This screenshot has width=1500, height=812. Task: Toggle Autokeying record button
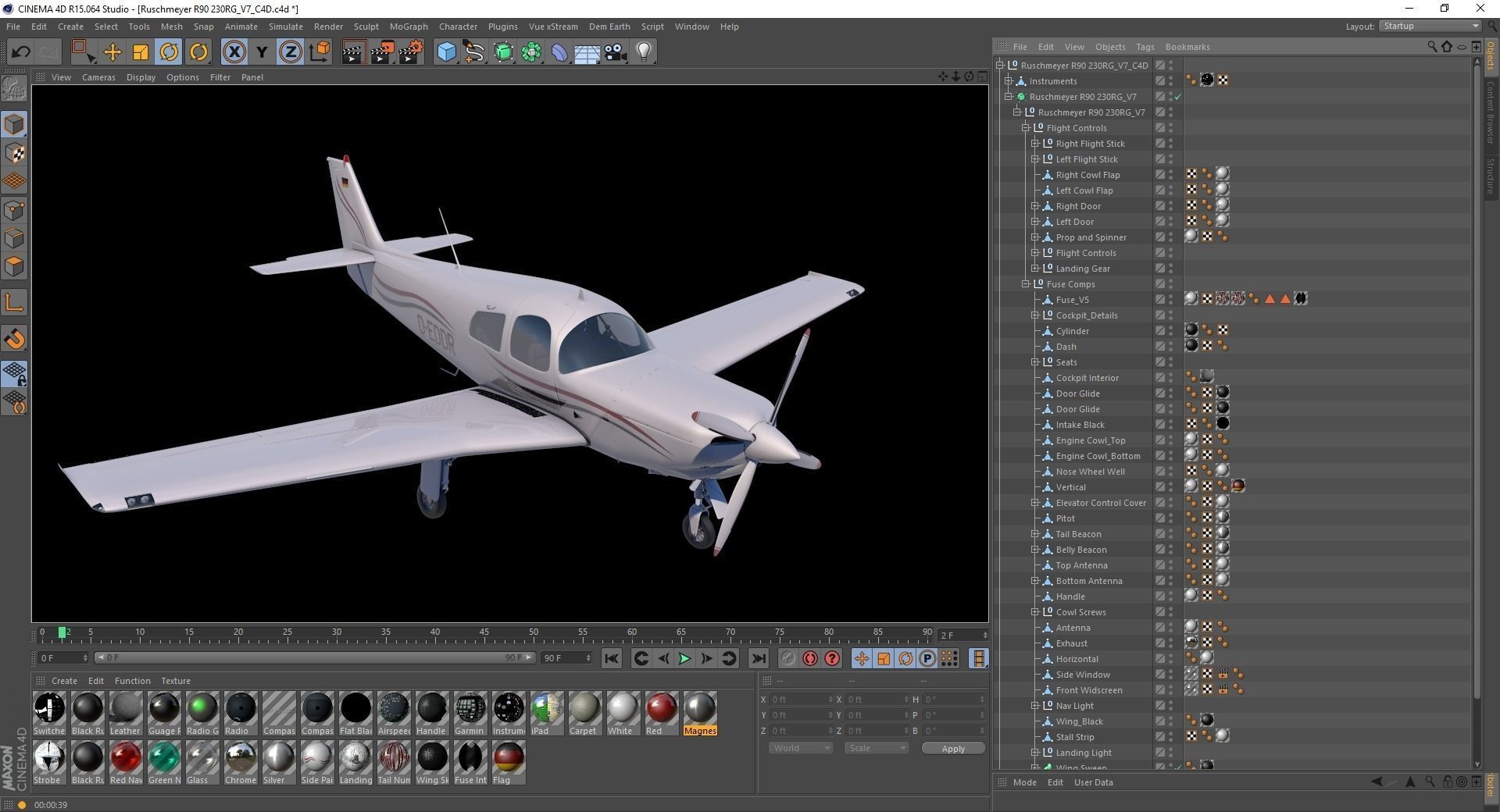pos(810,658)
